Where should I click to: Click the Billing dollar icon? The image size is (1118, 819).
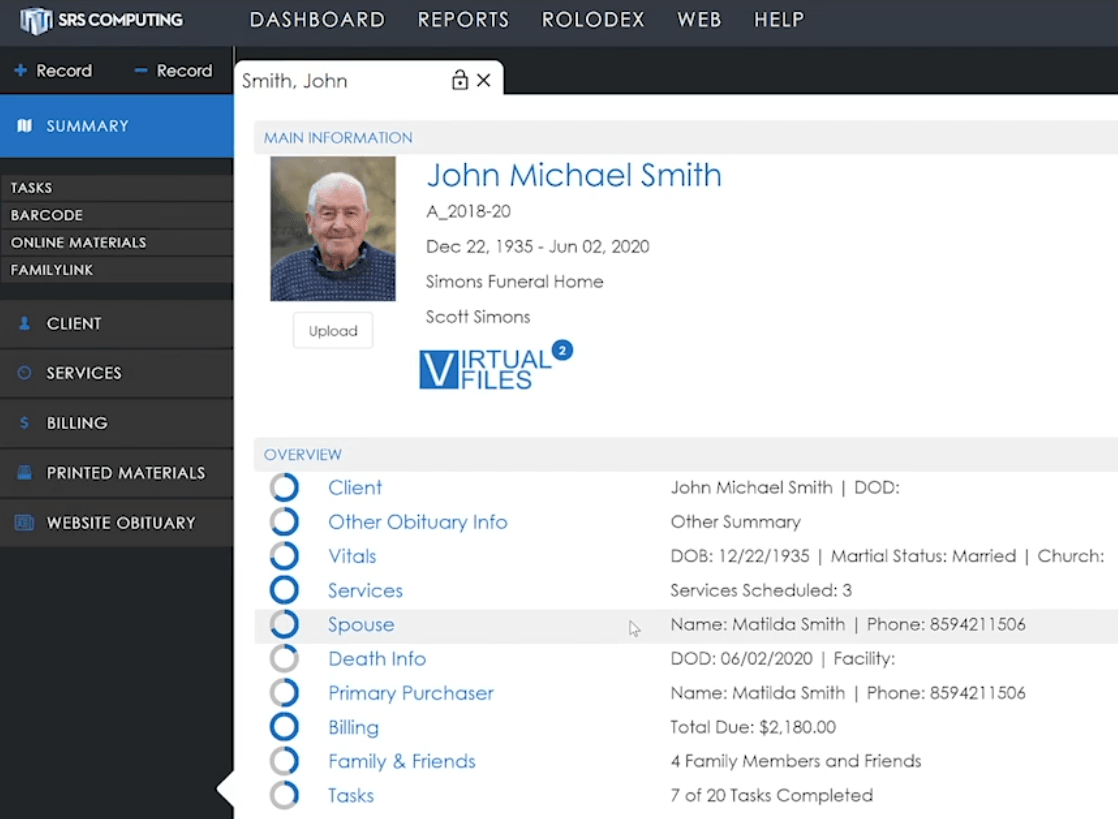click(x=24, y=423)
